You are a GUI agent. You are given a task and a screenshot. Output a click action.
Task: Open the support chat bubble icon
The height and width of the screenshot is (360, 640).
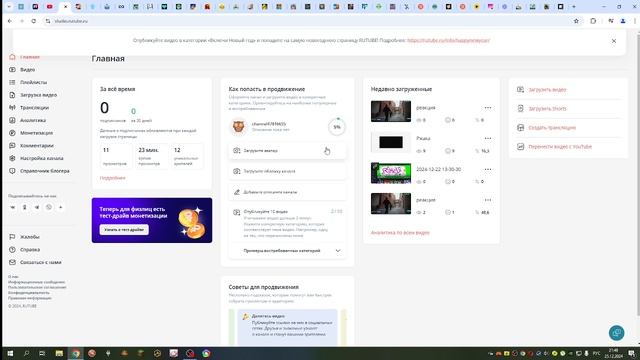tap(616, 333)
